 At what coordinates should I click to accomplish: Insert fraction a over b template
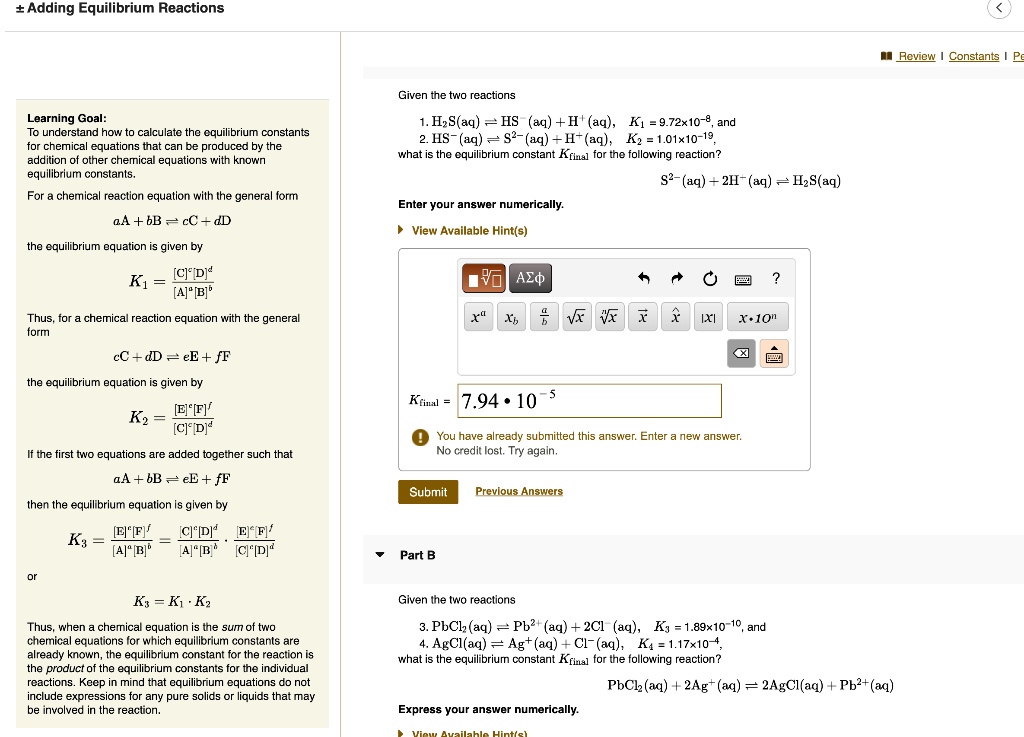tap(544, 317)
